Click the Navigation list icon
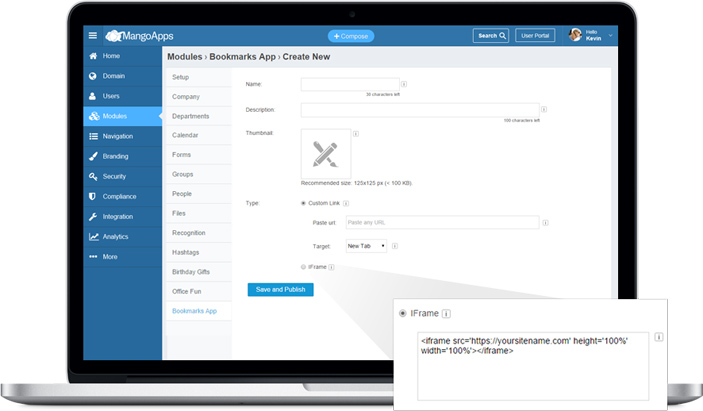 click(93, 136)
